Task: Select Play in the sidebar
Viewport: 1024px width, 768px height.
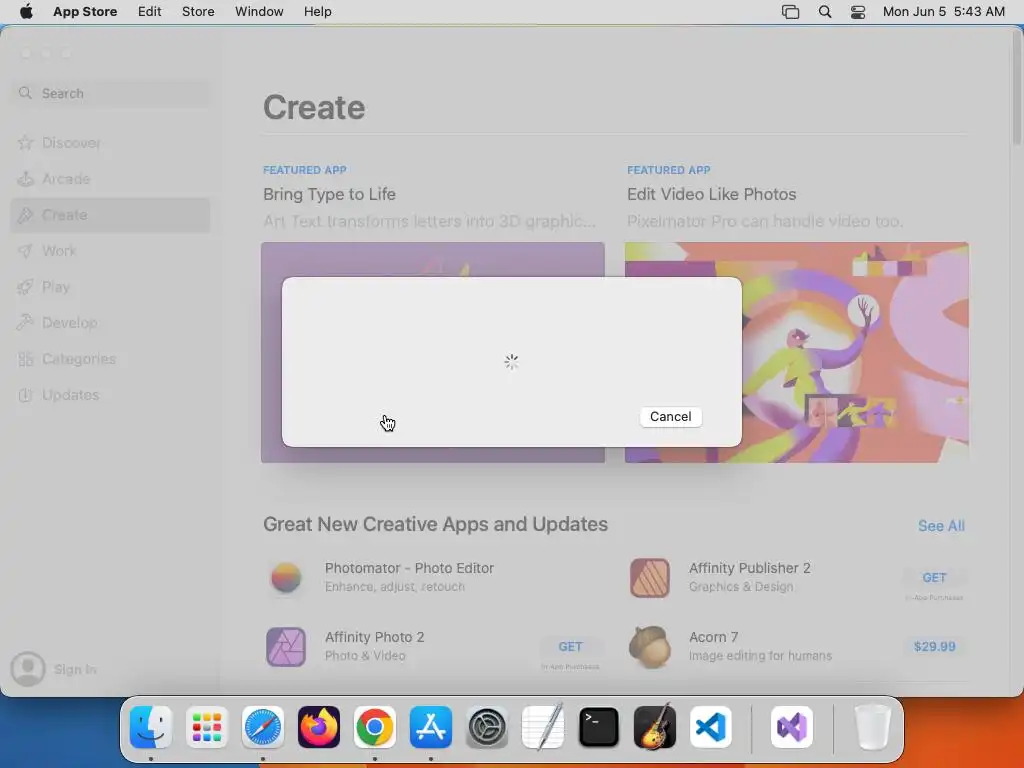Action: [110, 287]
